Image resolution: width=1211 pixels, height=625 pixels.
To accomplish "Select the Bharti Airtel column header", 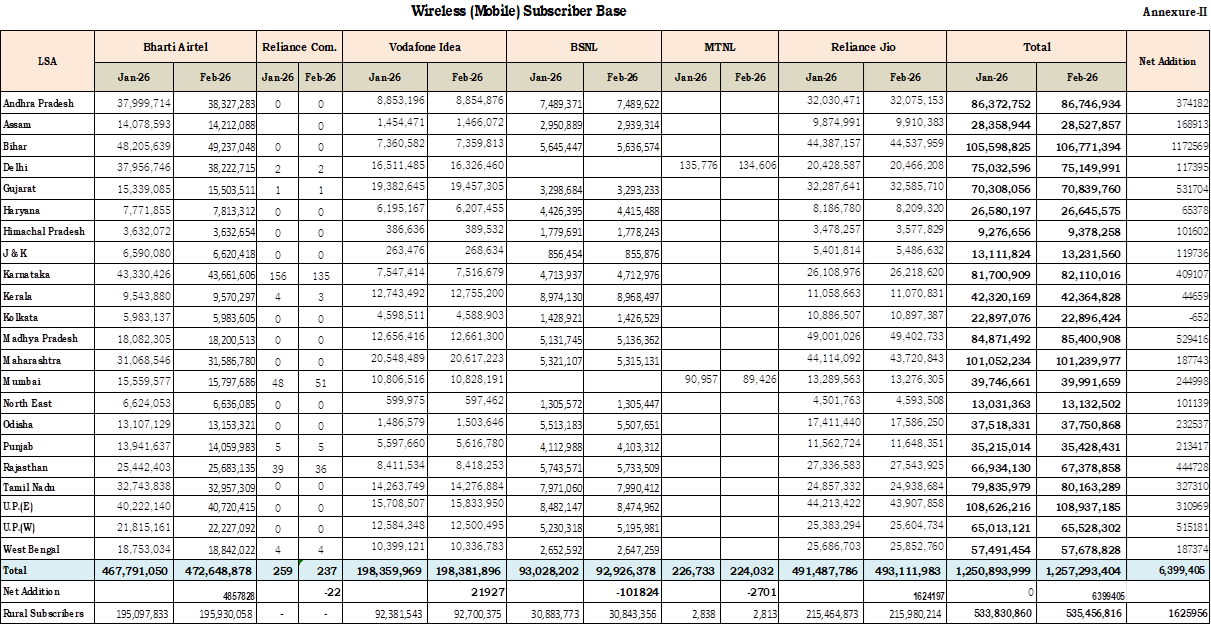I will [x=174, y=46].
